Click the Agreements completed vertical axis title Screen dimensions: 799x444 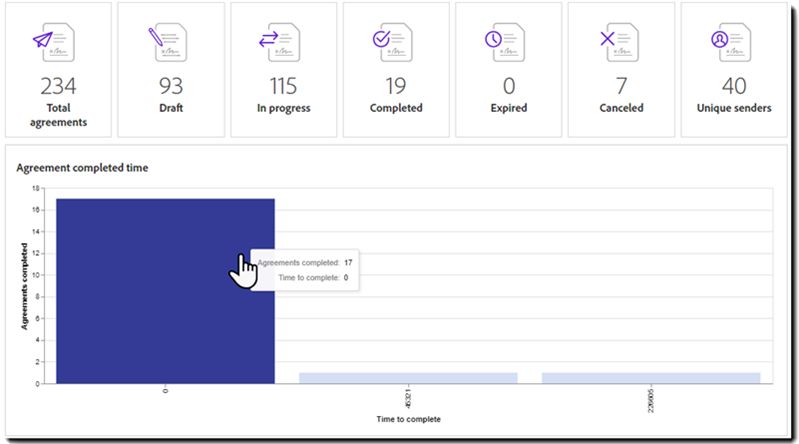pyautogui.click(x=24, y=286)
